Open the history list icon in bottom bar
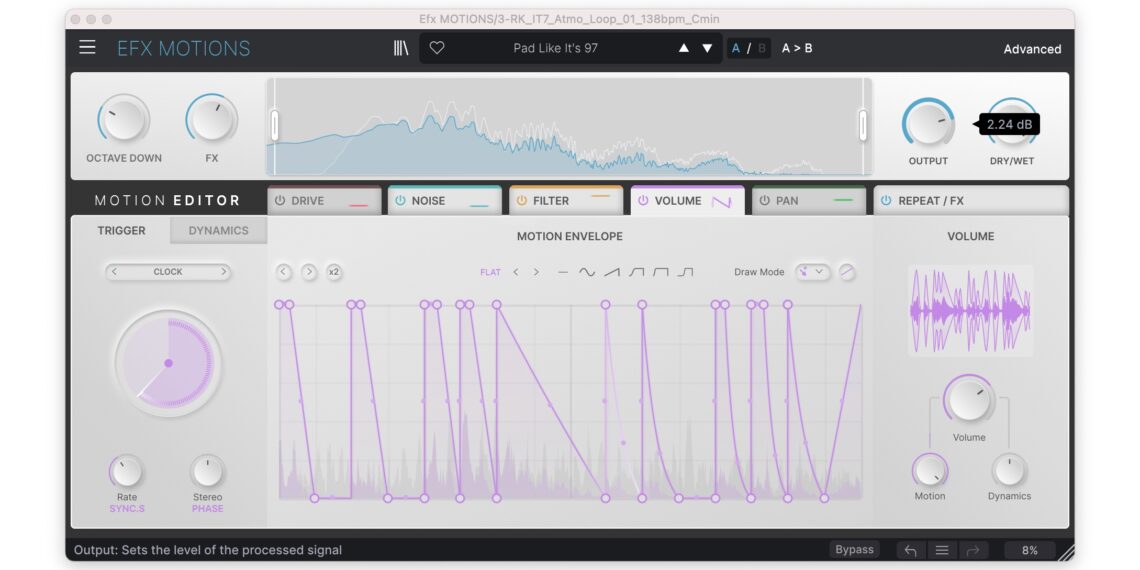The width and height of the screenshot is (1140, 570). 942,550
